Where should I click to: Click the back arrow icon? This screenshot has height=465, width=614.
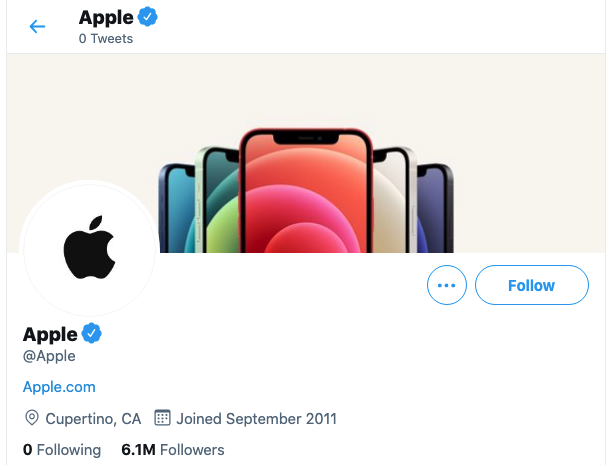(x=38, y=27)
